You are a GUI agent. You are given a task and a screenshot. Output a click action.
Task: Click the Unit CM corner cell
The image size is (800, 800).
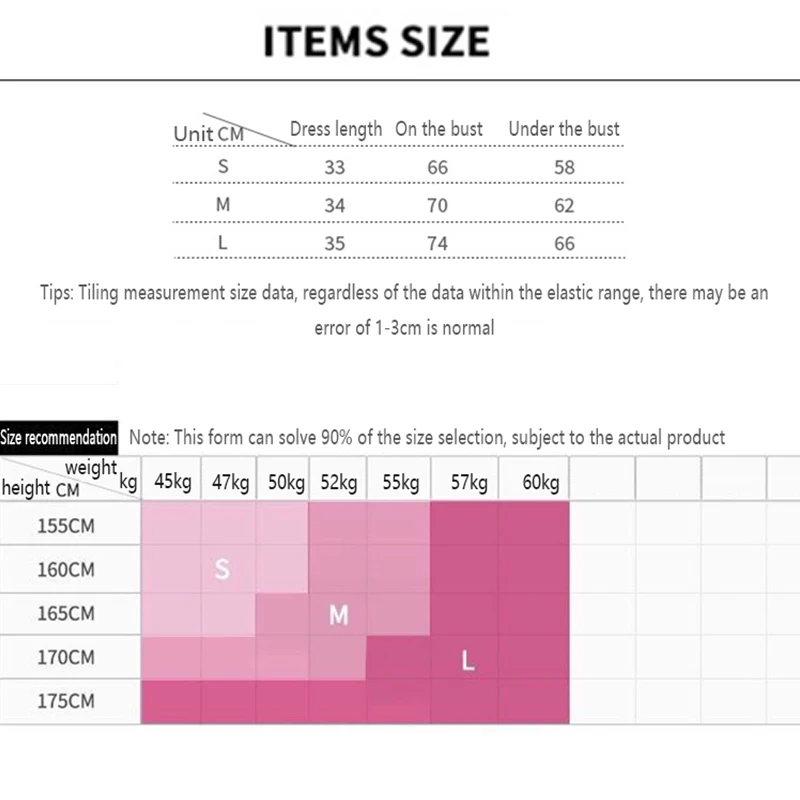(209, 134)
